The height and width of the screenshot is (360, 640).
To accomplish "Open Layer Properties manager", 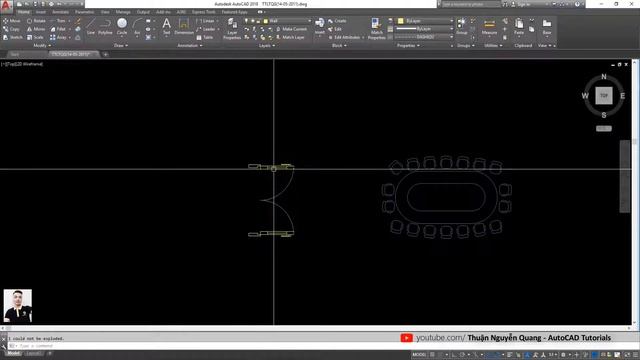I will 232,29.
